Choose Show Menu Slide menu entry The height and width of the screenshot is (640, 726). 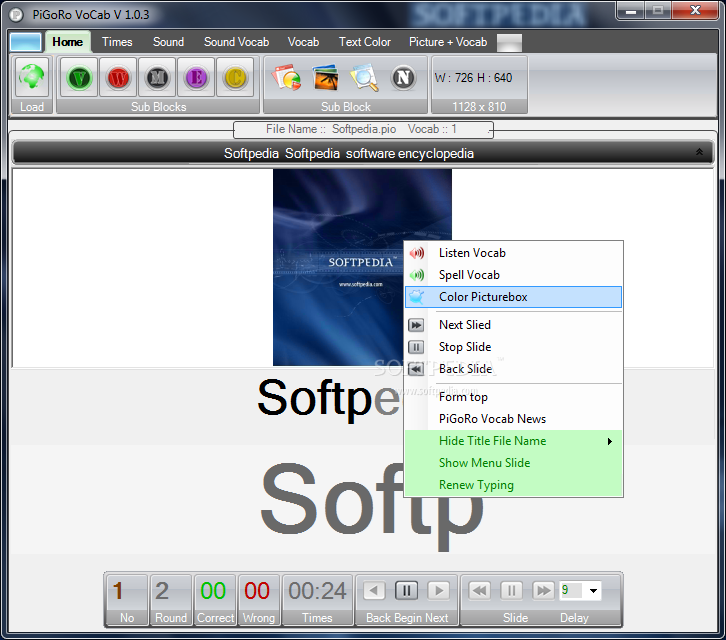click(x=513, y=463)
